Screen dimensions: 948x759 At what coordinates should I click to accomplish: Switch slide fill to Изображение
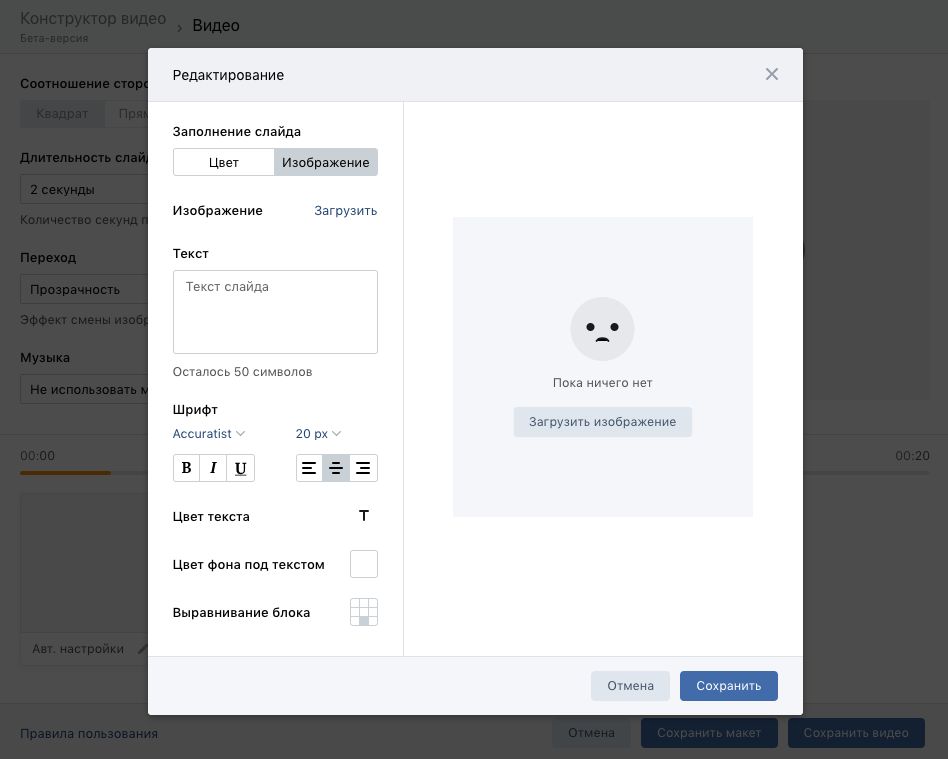(326, 162)
